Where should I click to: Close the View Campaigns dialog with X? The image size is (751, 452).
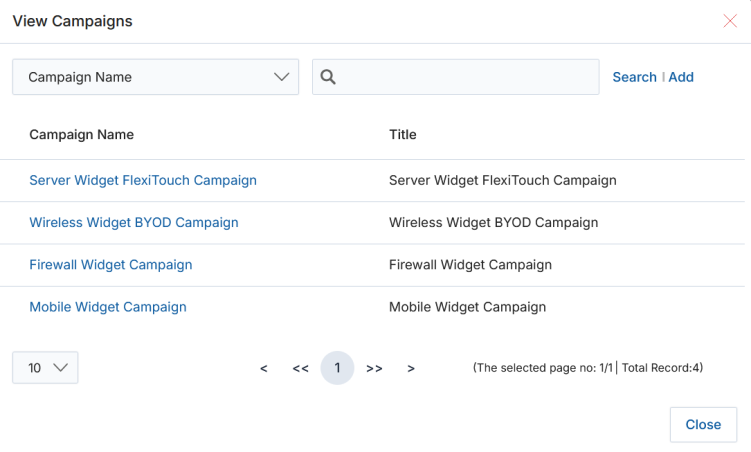pyautogui.click(x=730, y=21)
